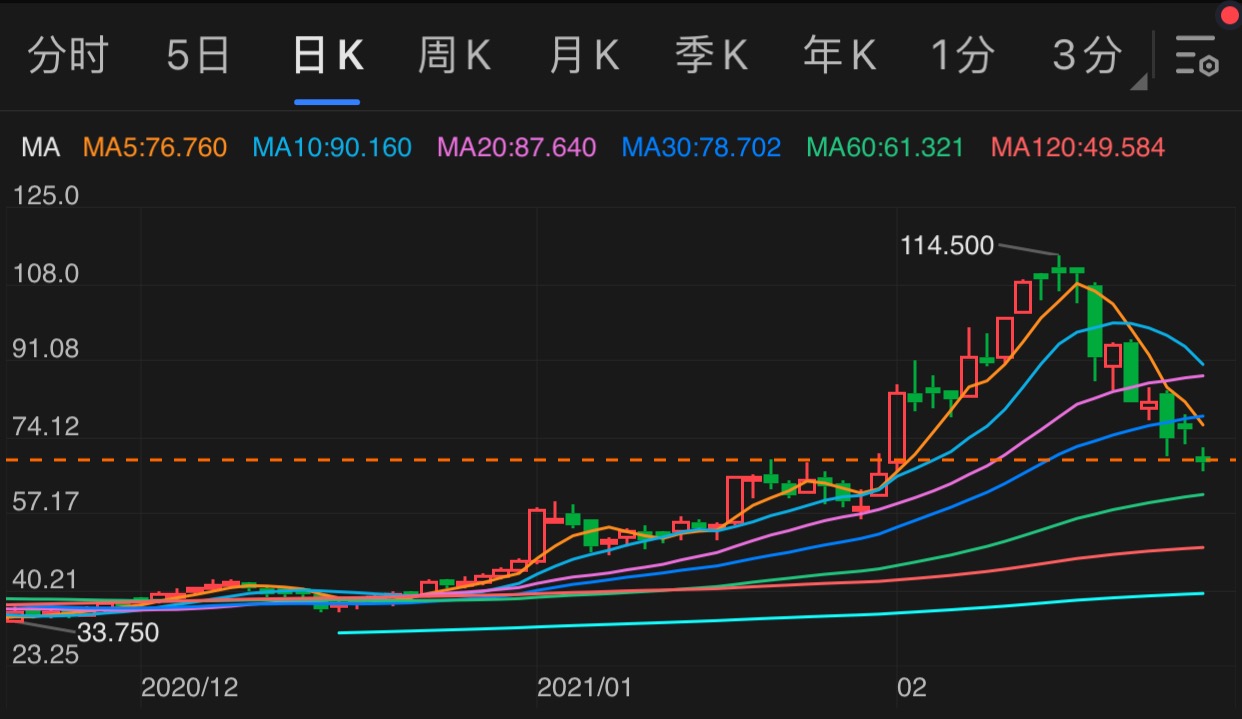Select the MA30:78.702 legend value

701,148
